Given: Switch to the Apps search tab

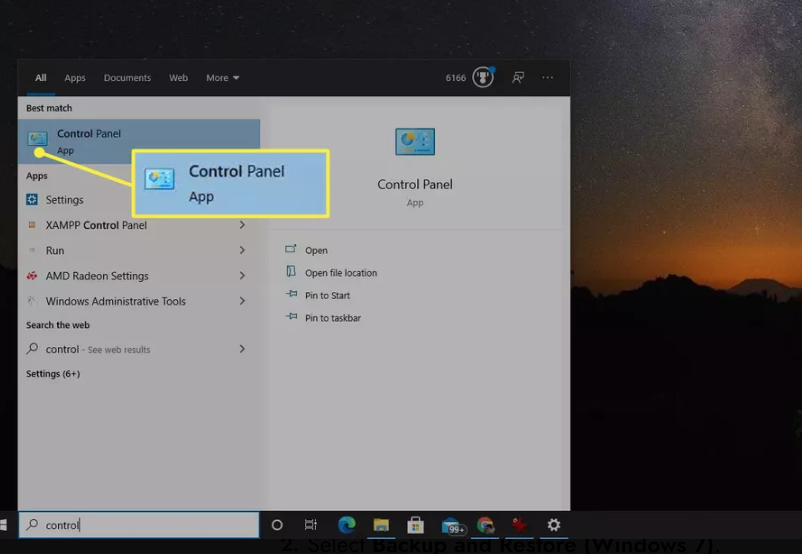Looking at the screenshot, I should point(75,78).
